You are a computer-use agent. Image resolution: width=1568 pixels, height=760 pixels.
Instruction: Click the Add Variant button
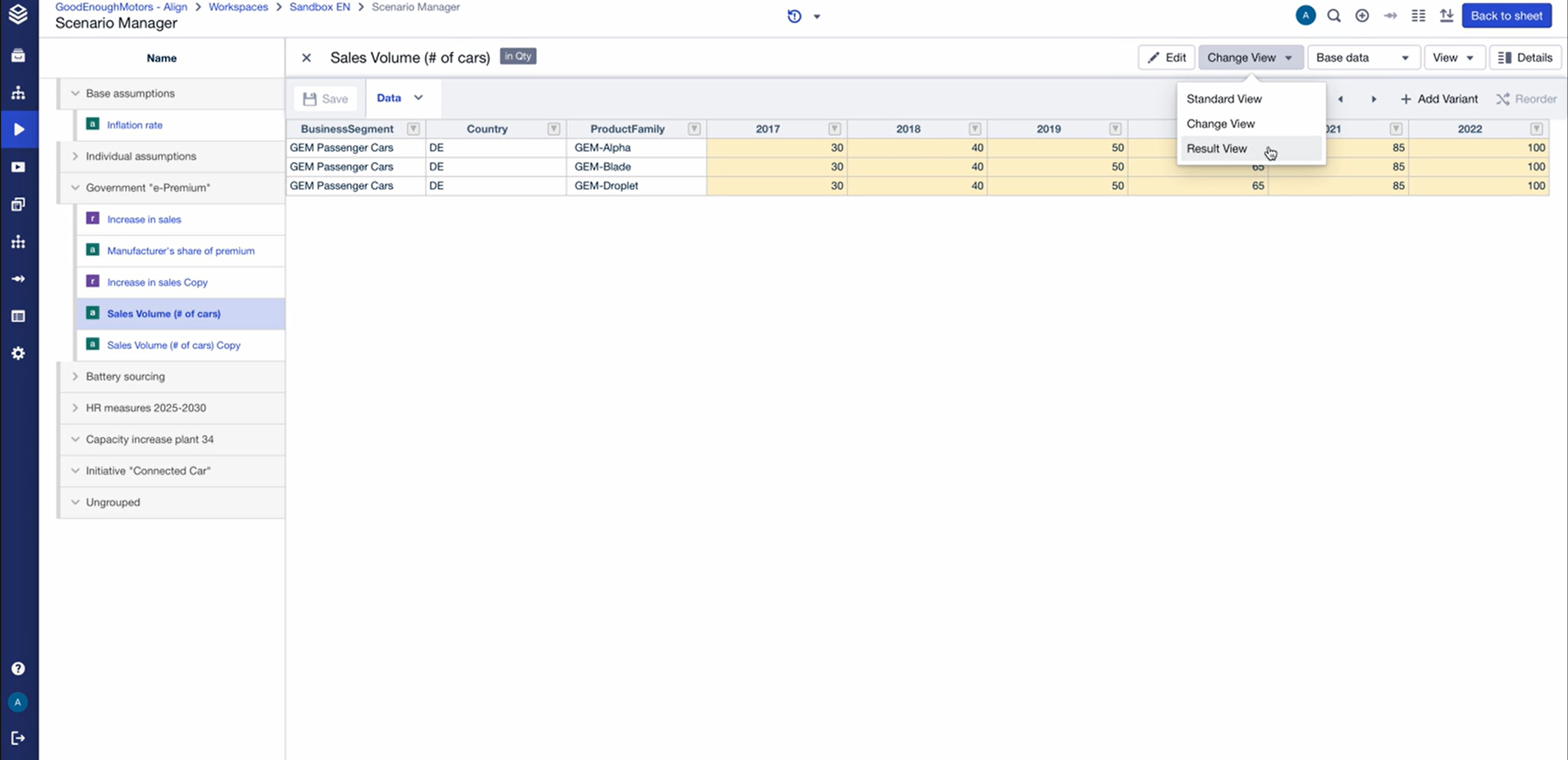[x=1439, y=99]
